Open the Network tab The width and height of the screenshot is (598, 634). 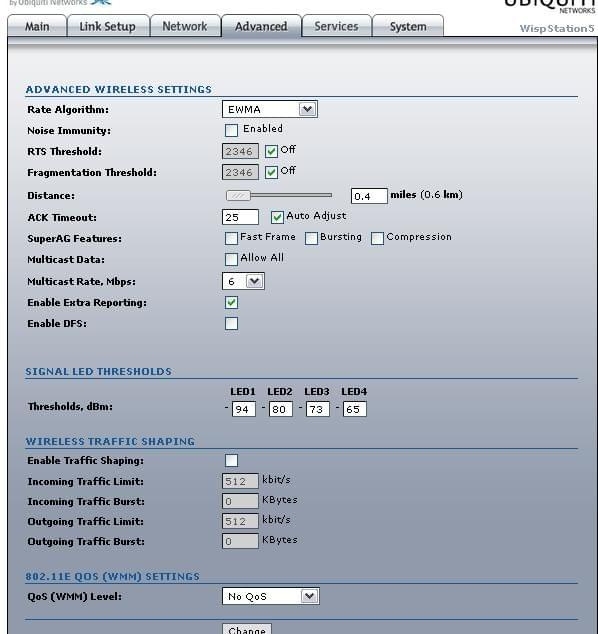pyautogui.click(x=185, y=26)
